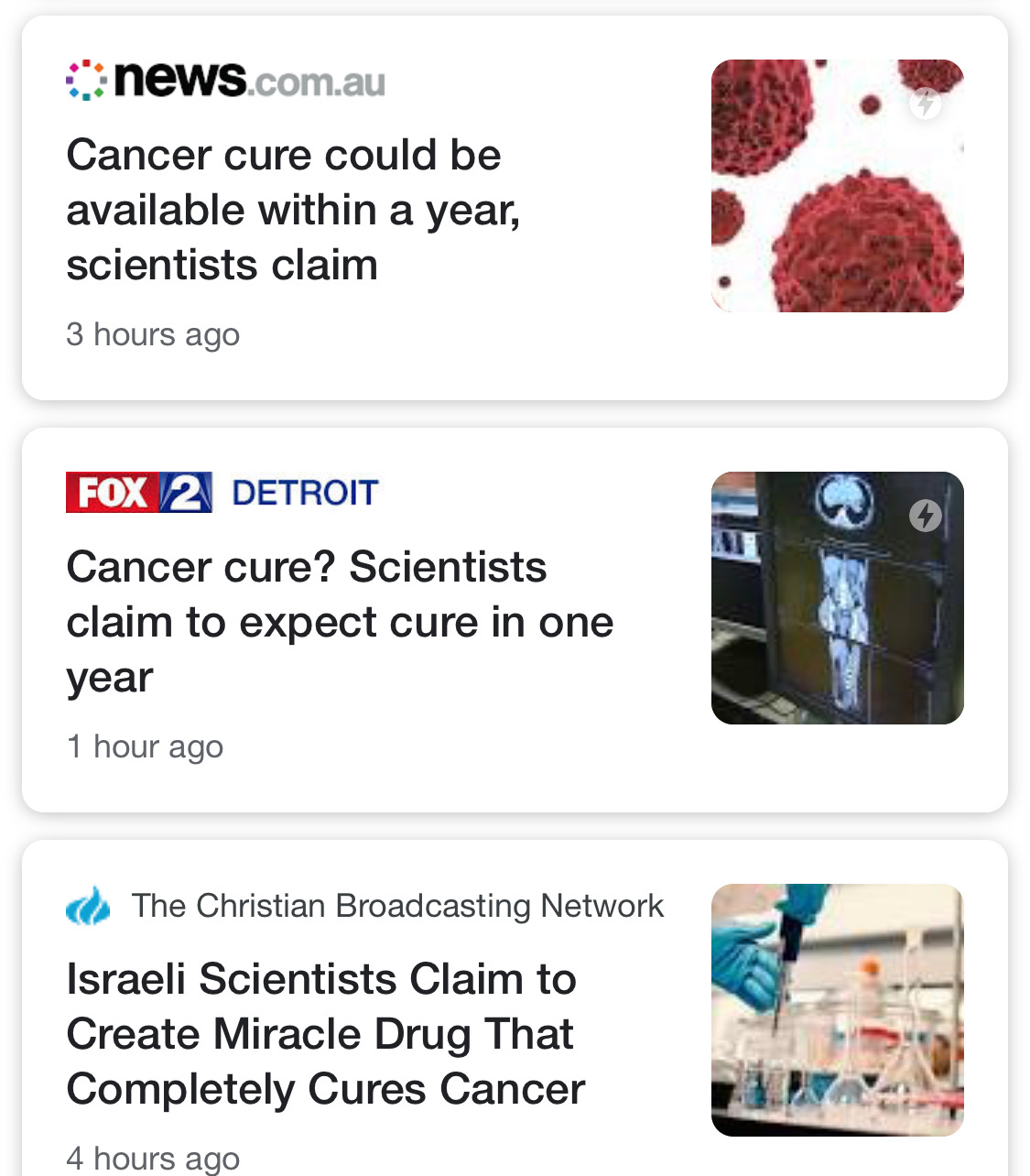This screenshot has height=1176, width=1030.
Task: Click the news.com.au colorful dotted circle icon
Action: pos(86,81)
